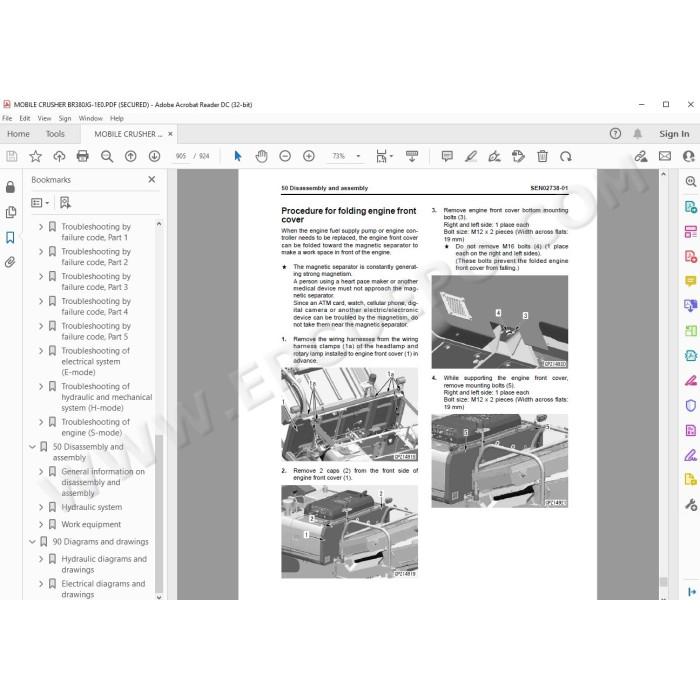700x700 pixels.
Task: Click the bookmarks panel scrollbar thumb
Action: pos(159,511)
